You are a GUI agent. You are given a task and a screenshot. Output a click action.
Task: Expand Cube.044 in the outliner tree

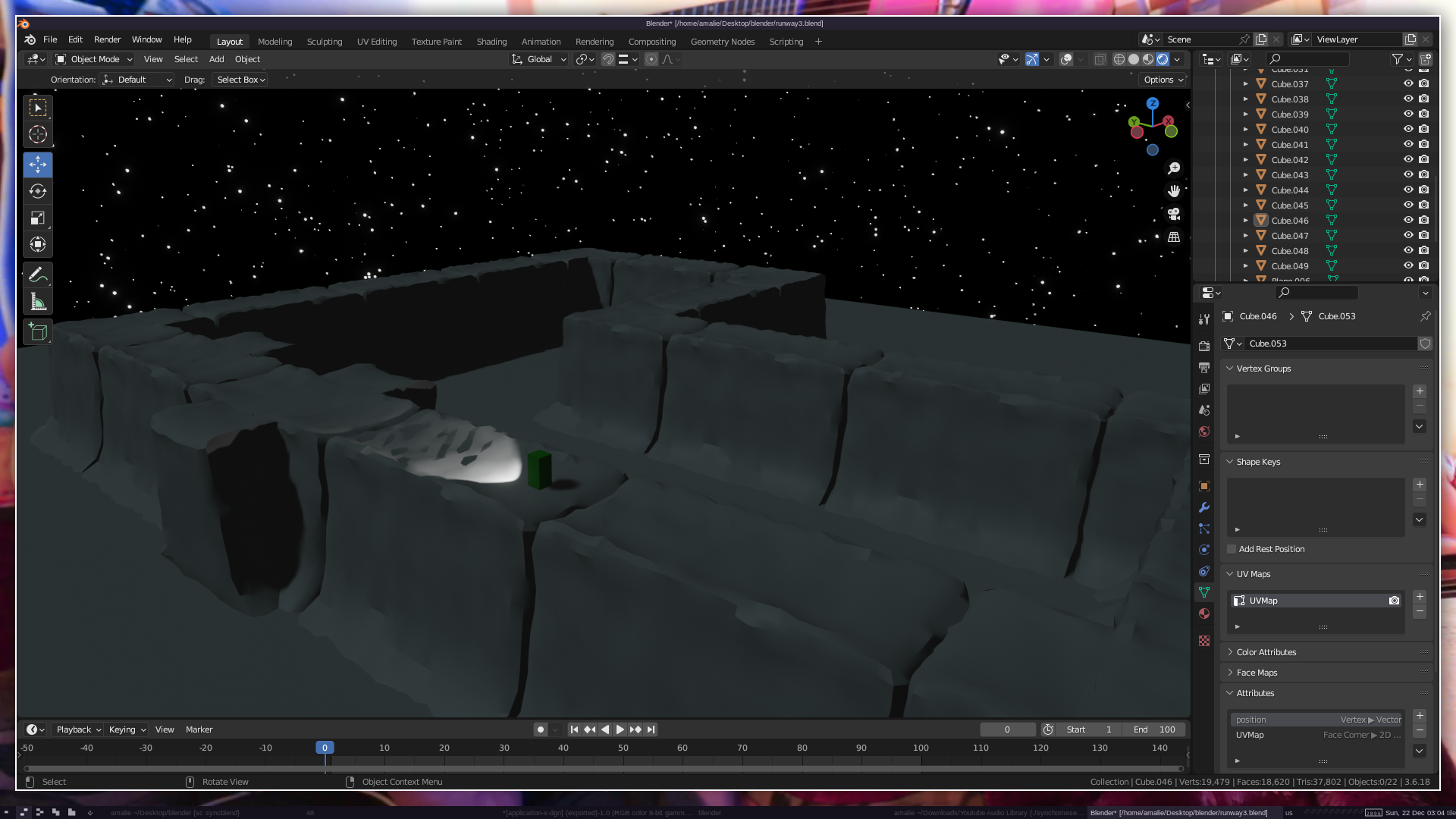[x=1245, y=190]
